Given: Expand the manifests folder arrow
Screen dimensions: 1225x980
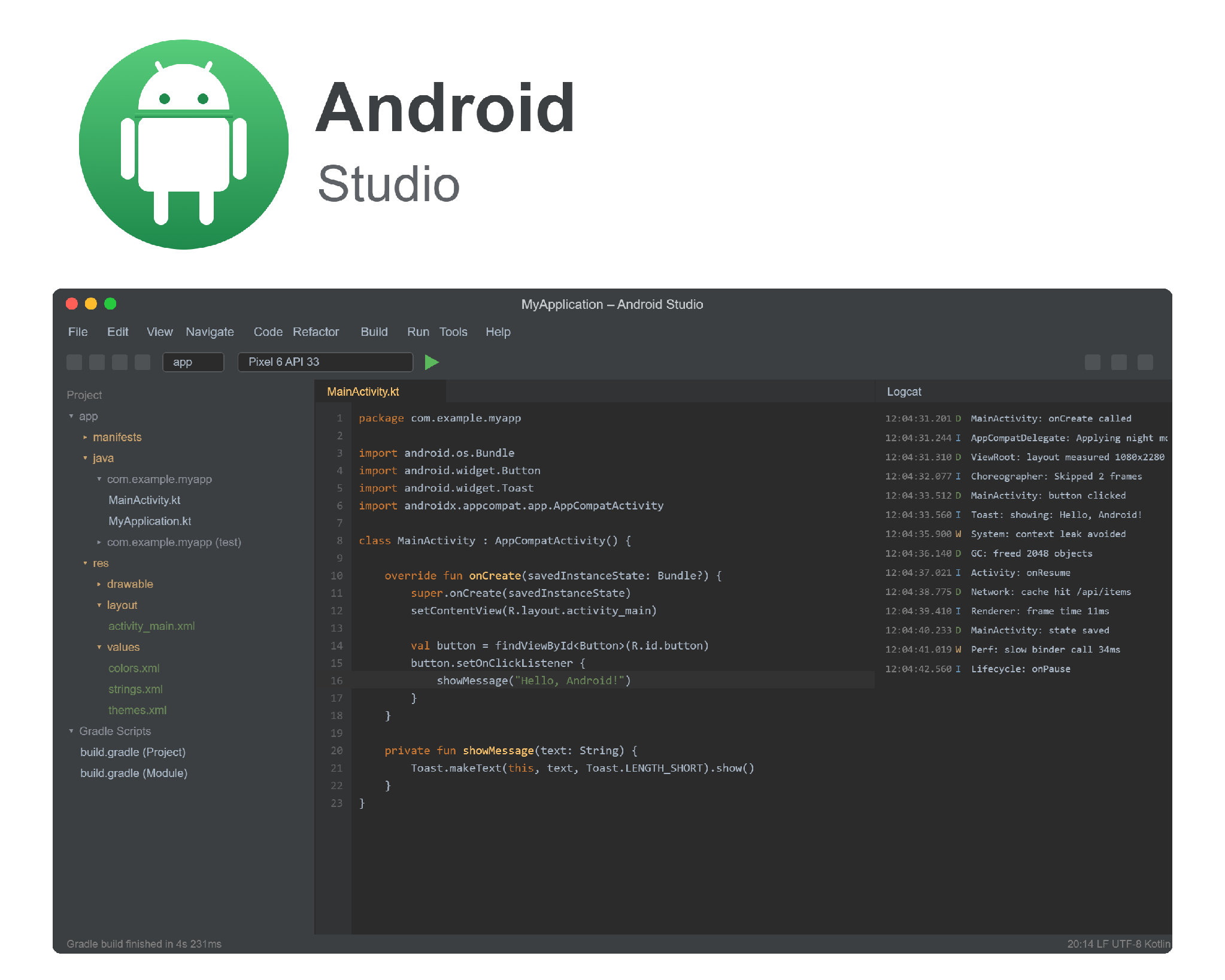Looking at the screenshot, I should (x=85, y=437).
